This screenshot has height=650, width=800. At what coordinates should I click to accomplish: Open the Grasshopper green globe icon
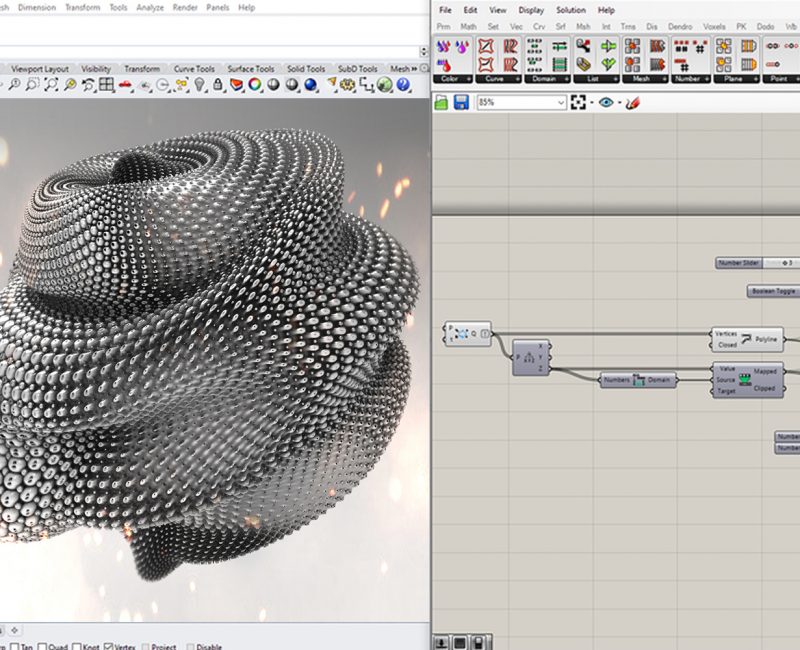(x=385, y=85)
